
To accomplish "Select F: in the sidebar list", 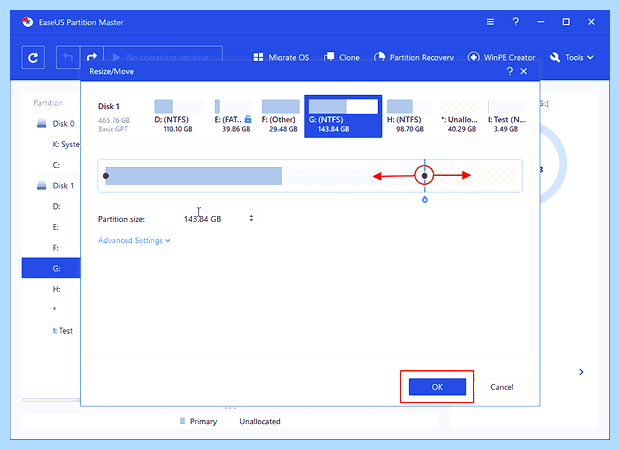I will (x=56, y=248).
